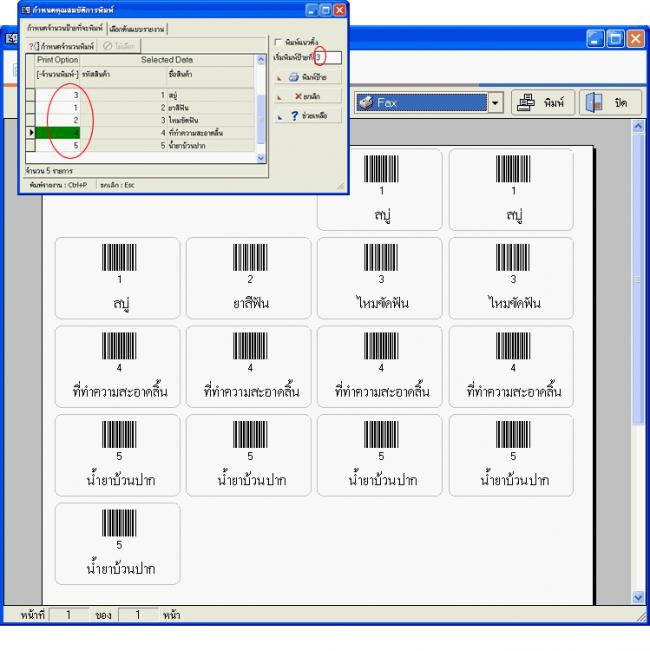The height and width of the screenshot is (651, 650).
Task: Click the [-จำนวนพิมพ์-] sub-header in the grid
Action: click(57, 74)
